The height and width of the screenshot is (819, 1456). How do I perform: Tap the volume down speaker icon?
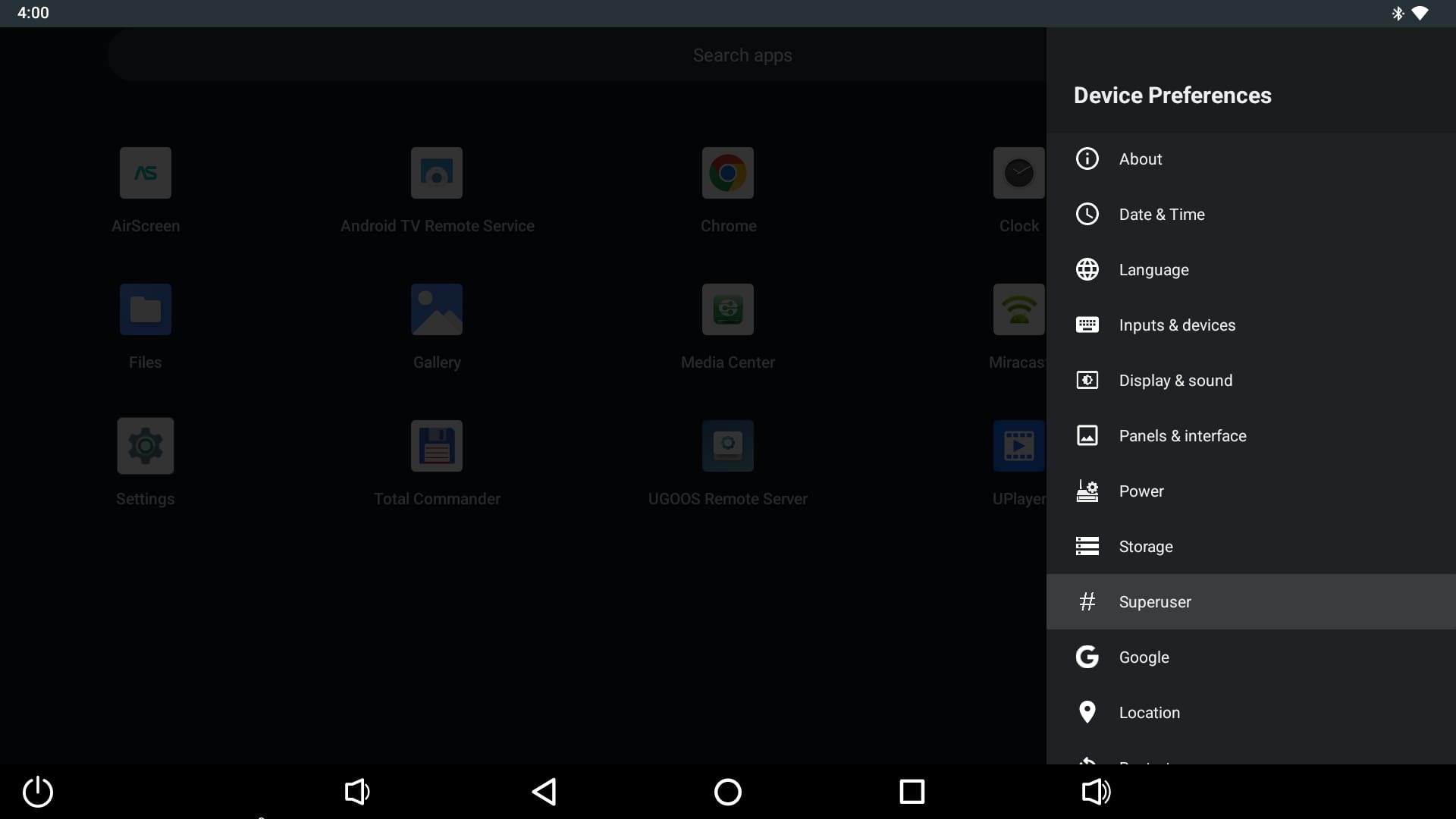click(356, 792)
